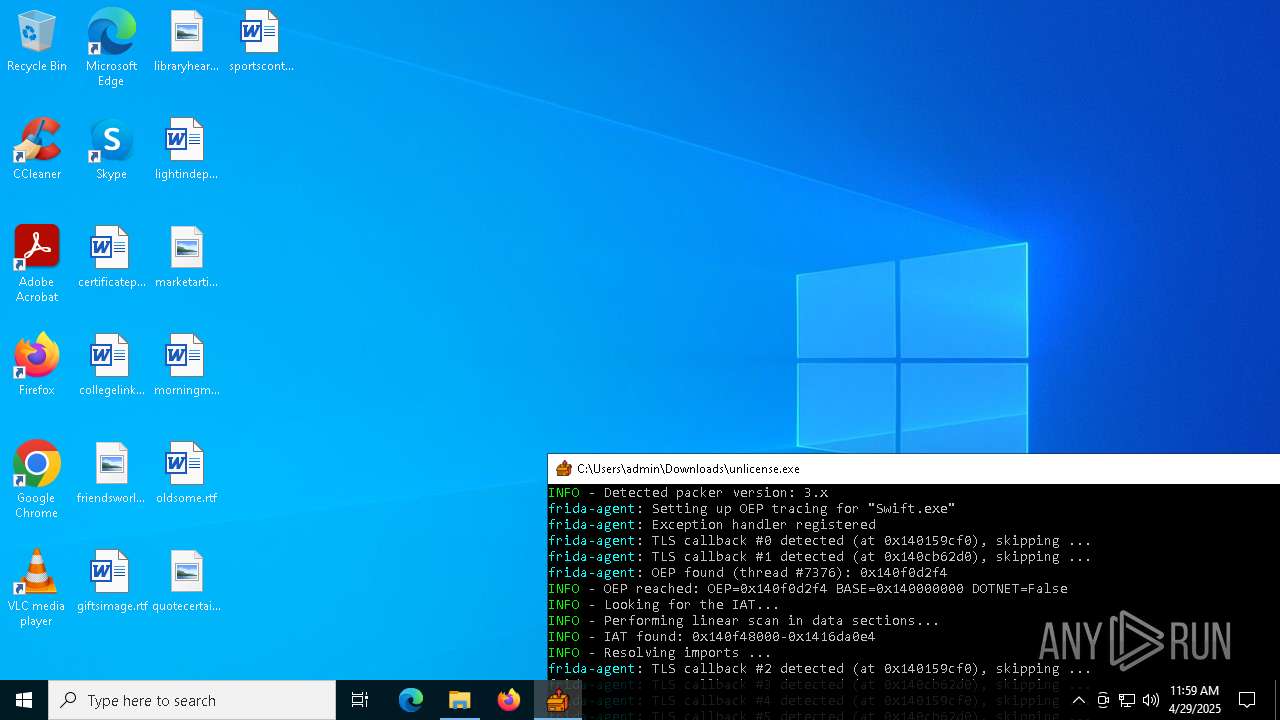This screenshot has width=1280, height=720.
Task: Click the 'TLS callback #2 detected' line
Action: pyautogui.click(x=819, y=668)
